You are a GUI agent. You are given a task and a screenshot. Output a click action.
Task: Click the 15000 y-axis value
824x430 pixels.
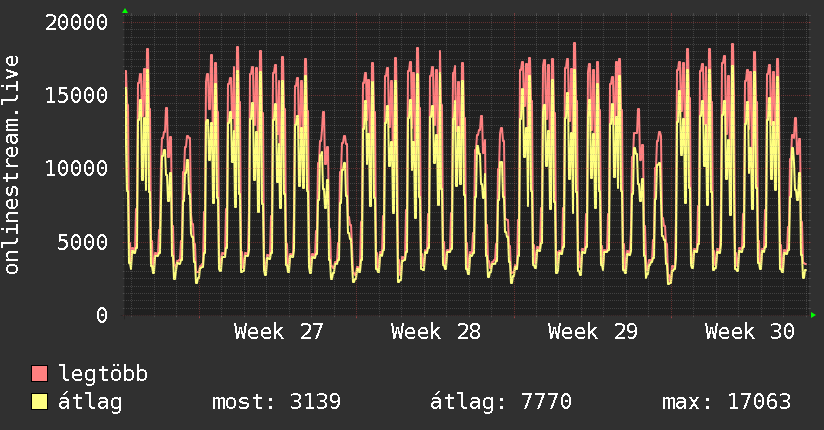[76, 96]
